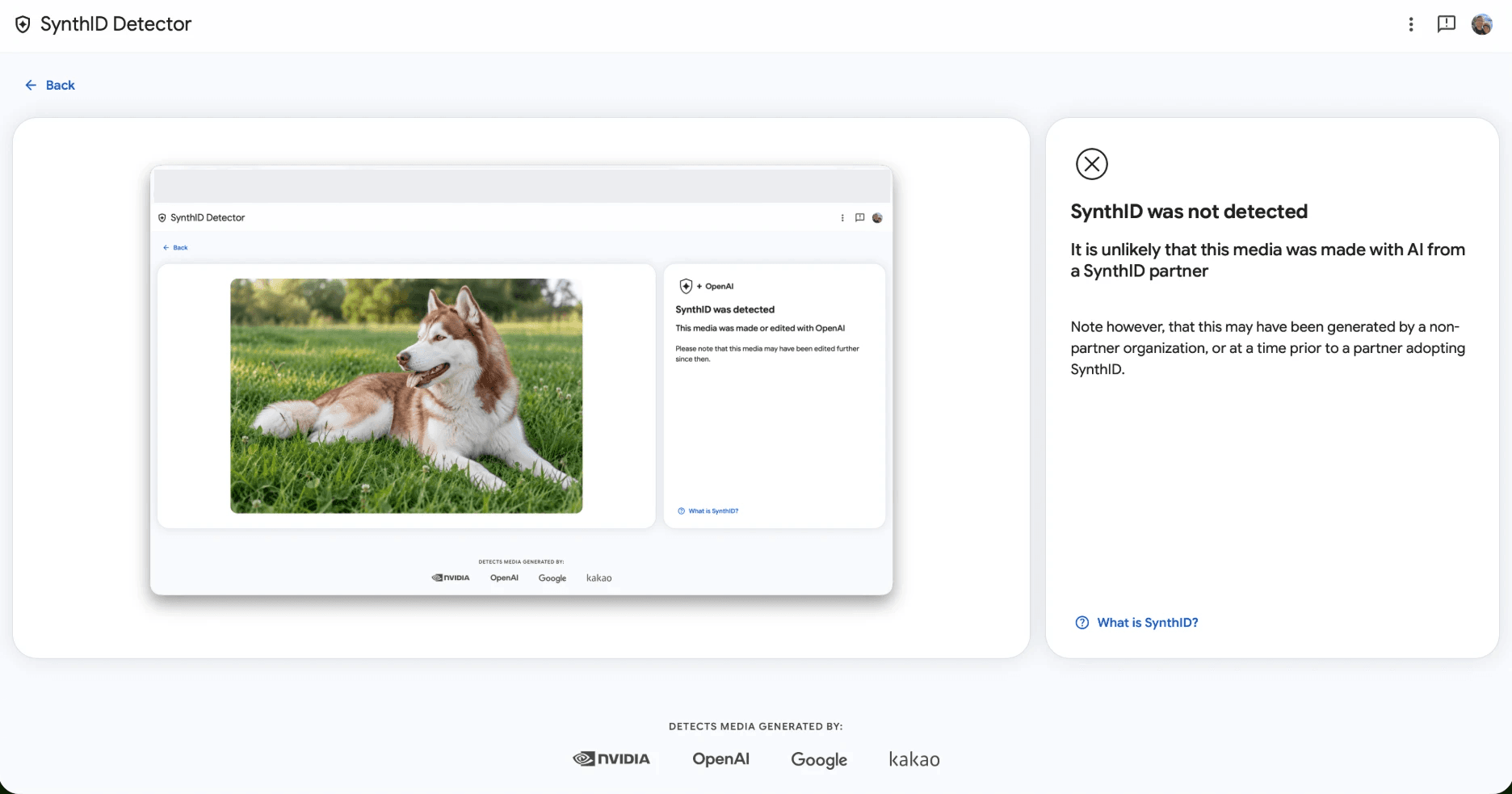This screenshot has width=1512, height=794.
Task: Click 'SynthID was detected' text inside preview
Action: (x=725, y=309)
